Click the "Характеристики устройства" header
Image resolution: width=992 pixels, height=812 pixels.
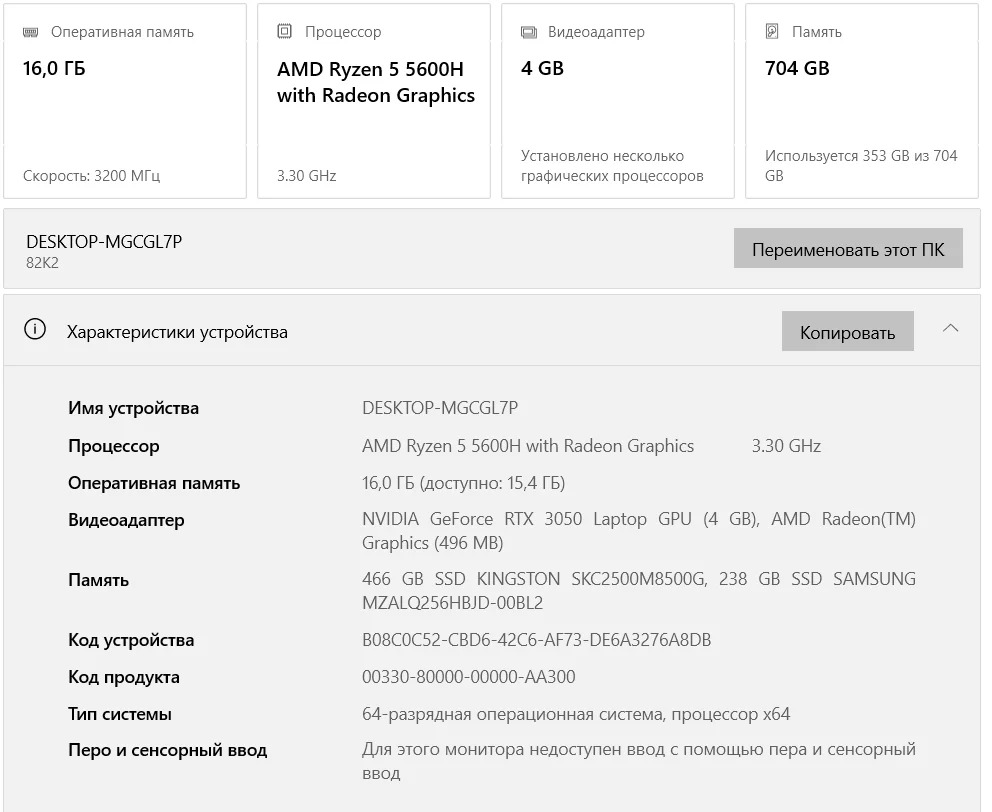click(177, 332)
